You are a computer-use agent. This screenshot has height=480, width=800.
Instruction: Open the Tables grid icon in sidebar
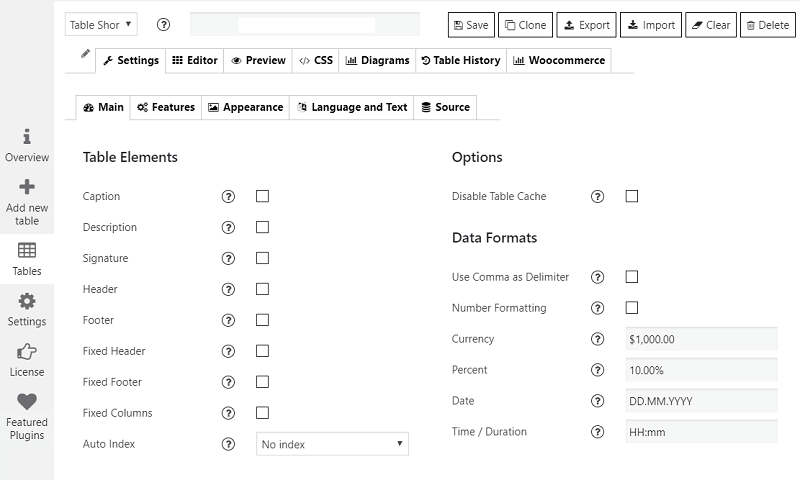(27, 250)
